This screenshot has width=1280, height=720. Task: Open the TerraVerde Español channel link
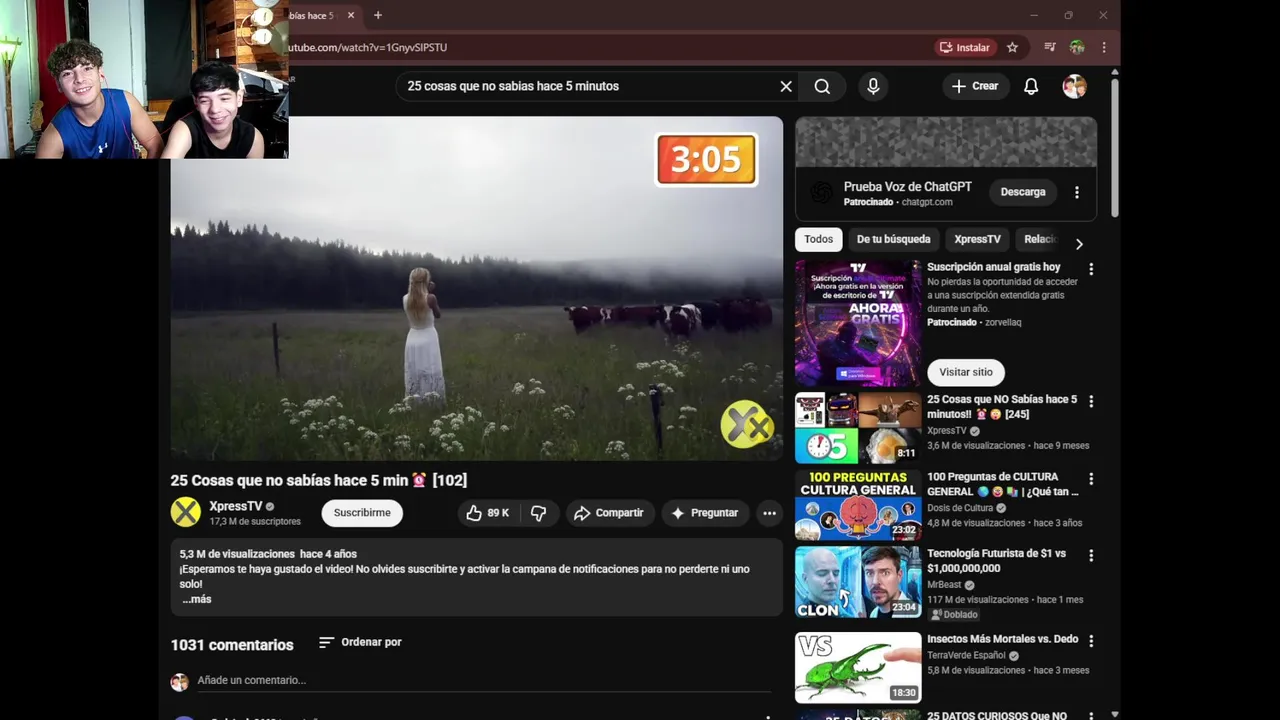pos(966,656)
